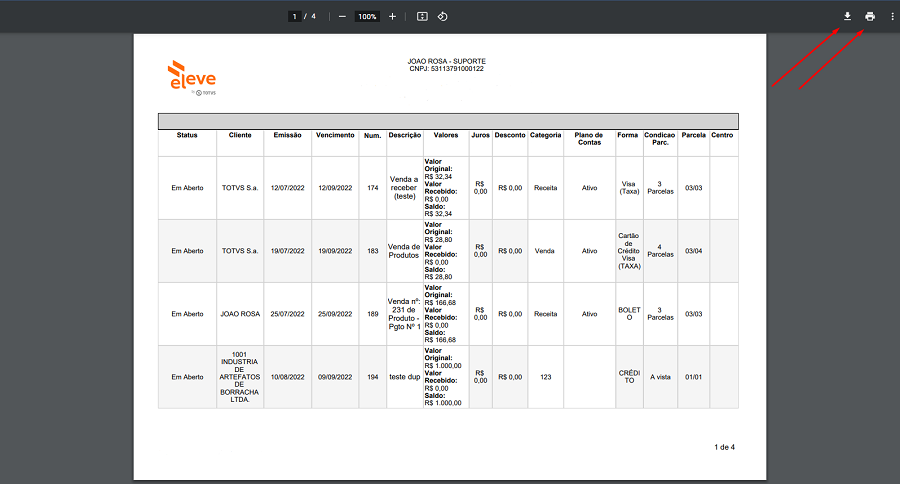This screenshot has width=900, height=484.
Task: Select the BOLETO payment form cell
Action: coord(629,313)
